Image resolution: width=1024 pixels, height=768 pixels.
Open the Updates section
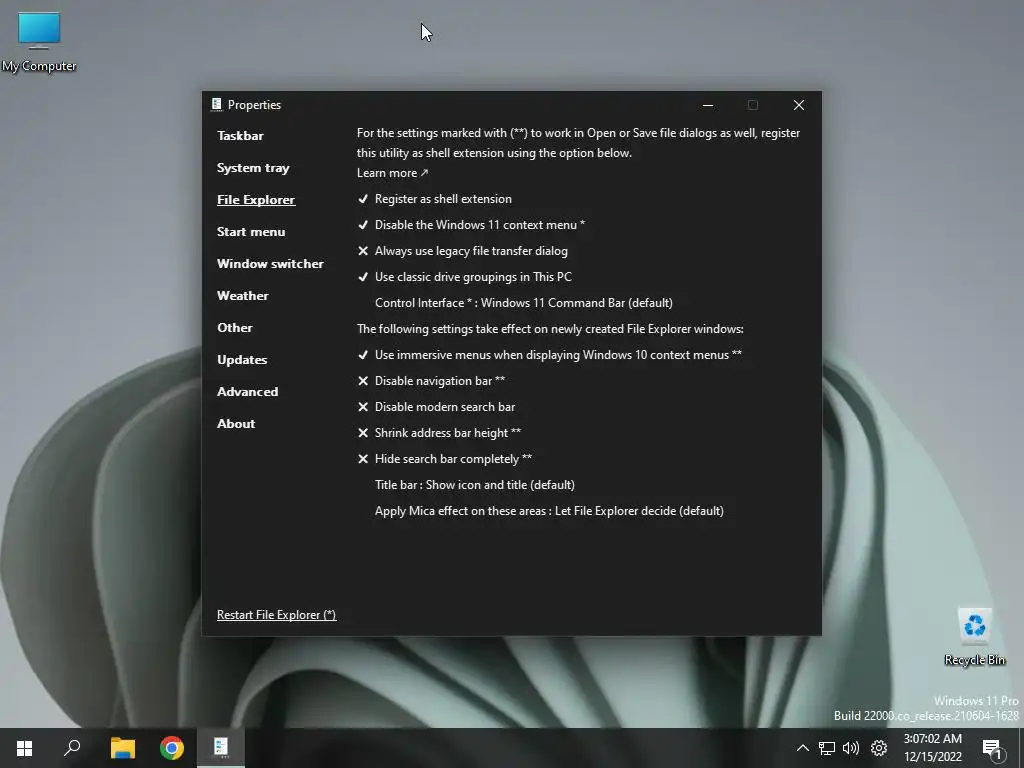[242, 360]
